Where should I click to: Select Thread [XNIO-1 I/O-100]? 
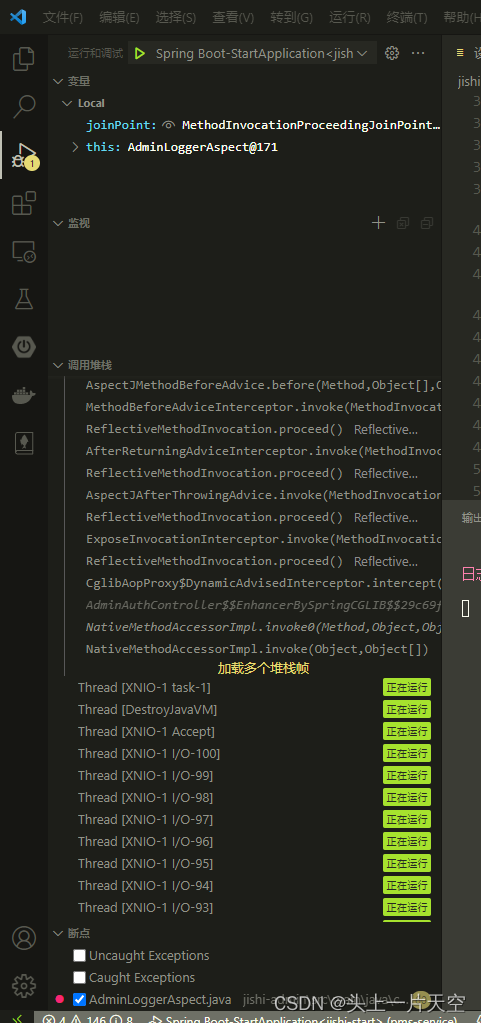point(149,754)
